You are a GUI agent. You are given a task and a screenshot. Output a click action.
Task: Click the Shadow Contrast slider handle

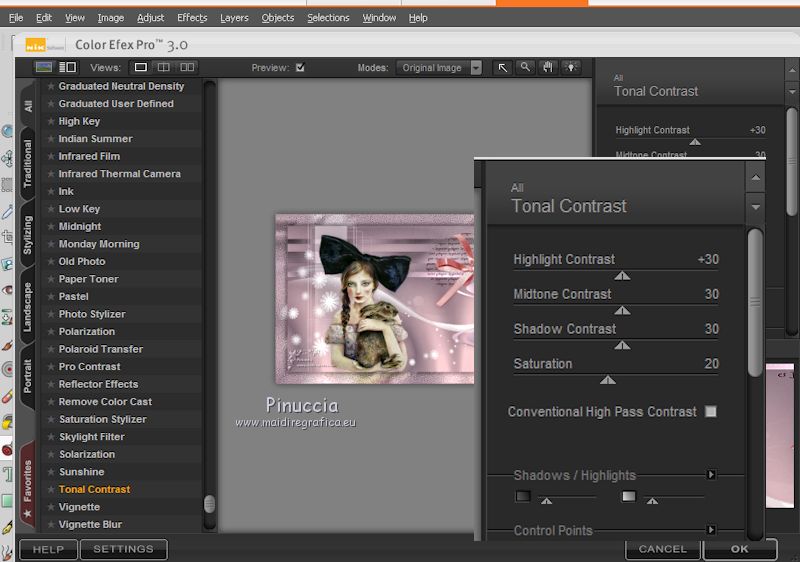tap(622, 345)
